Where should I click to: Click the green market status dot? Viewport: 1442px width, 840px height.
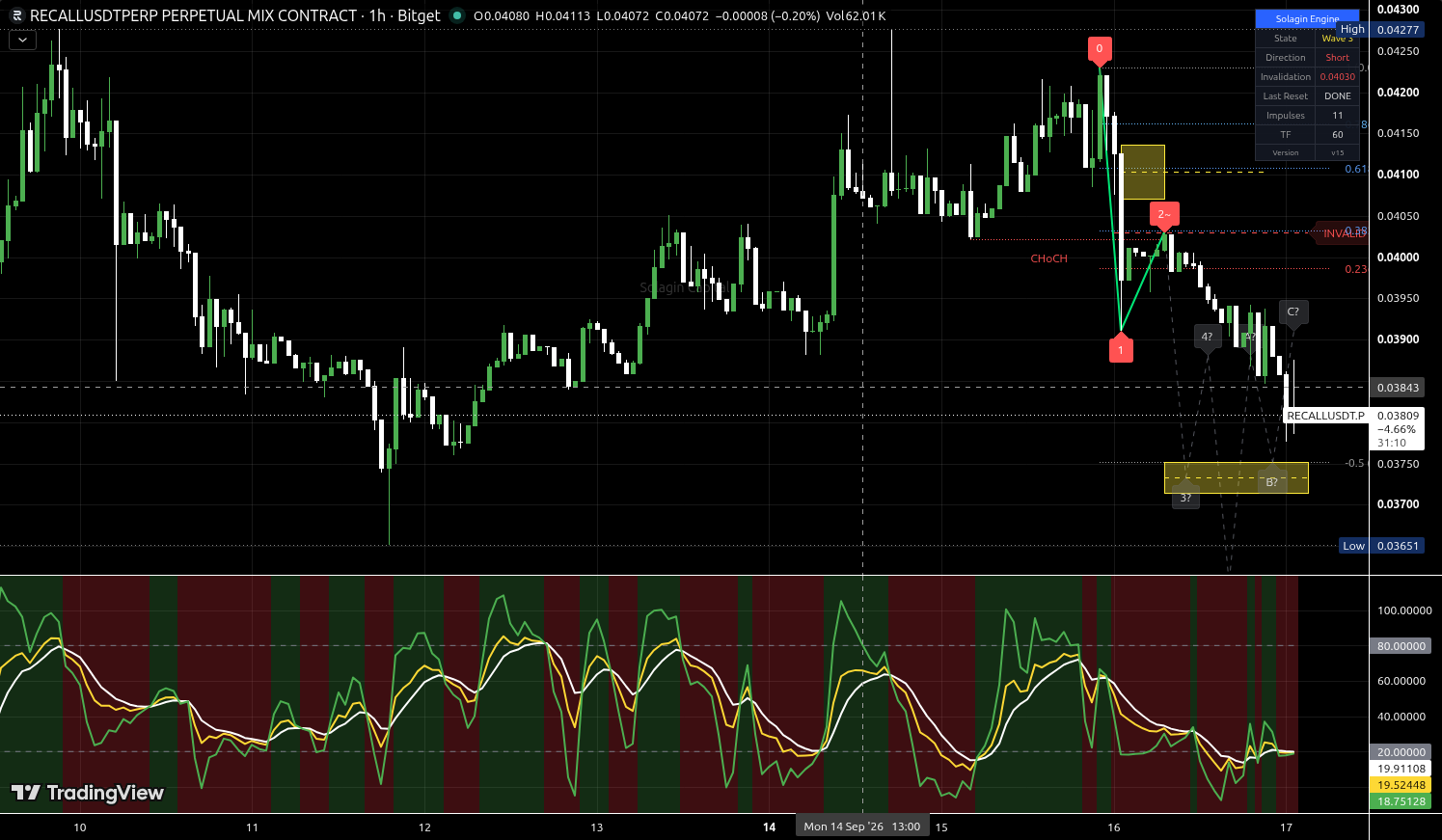click(457, 15)
